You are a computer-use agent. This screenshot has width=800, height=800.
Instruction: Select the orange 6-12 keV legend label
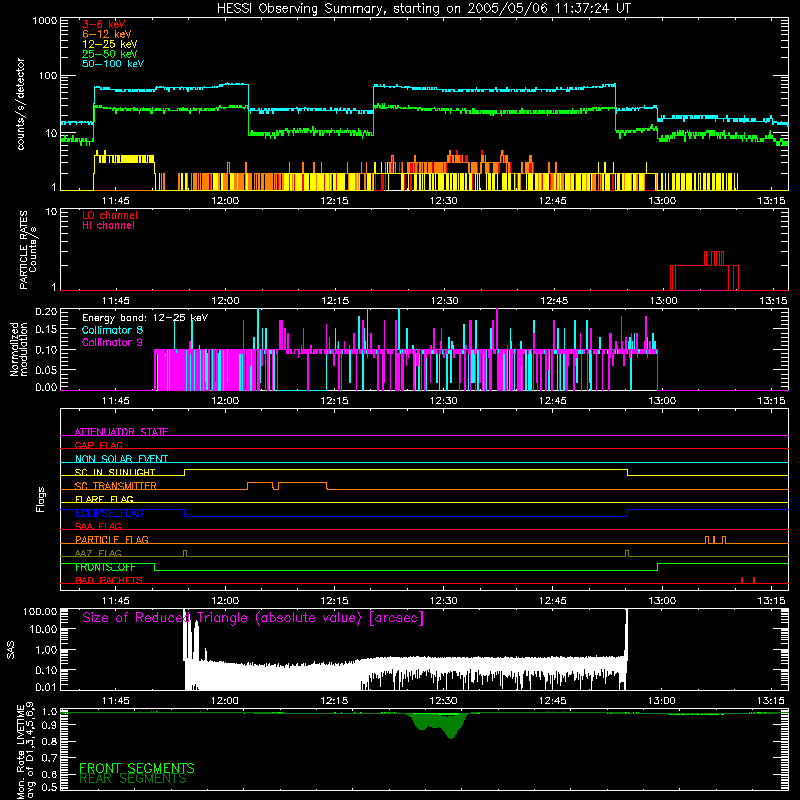tap(107, 34)
